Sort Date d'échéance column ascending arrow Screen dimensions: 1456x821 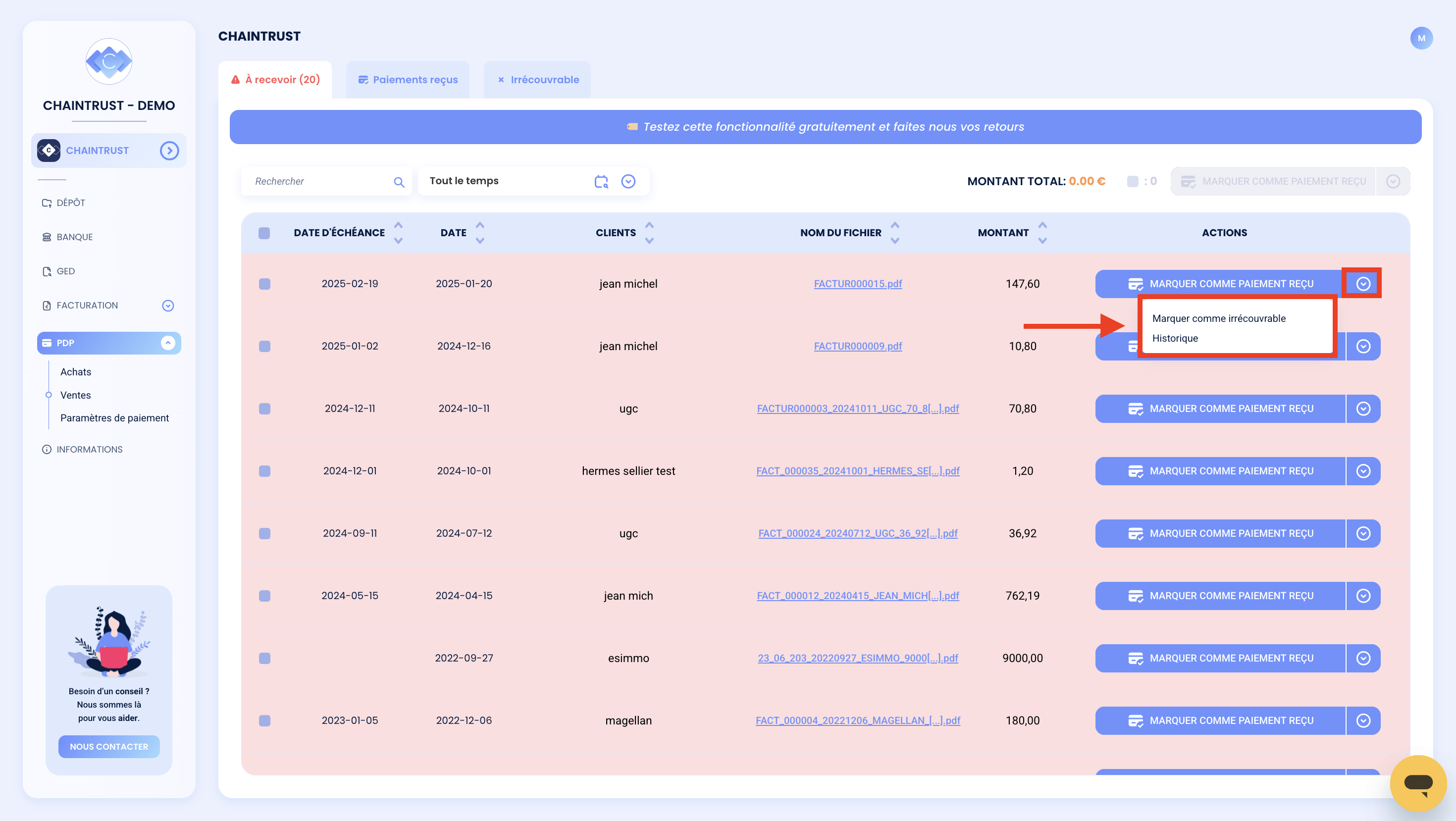(x=399, y=225)
